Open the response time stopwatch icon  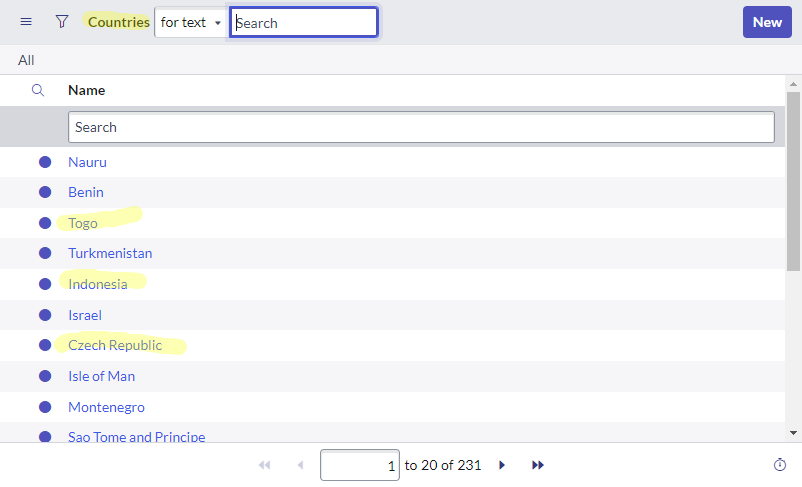point(779,464)
